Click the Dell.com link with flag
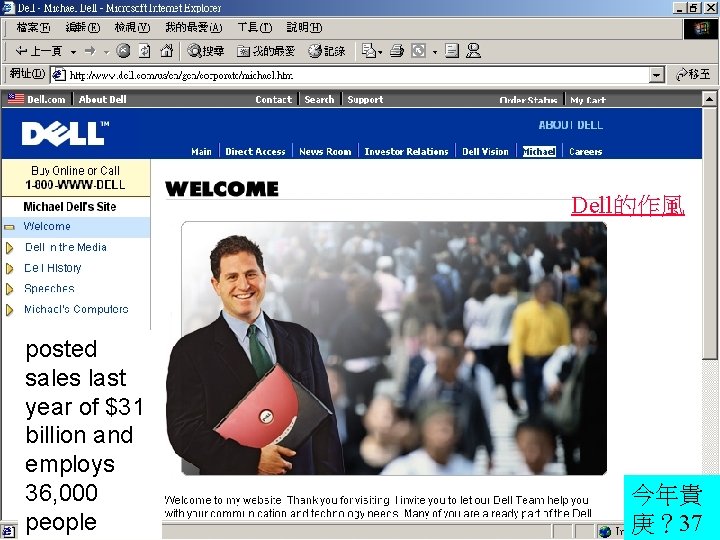This screenshot has width=720, height=540. click(37, 99)
